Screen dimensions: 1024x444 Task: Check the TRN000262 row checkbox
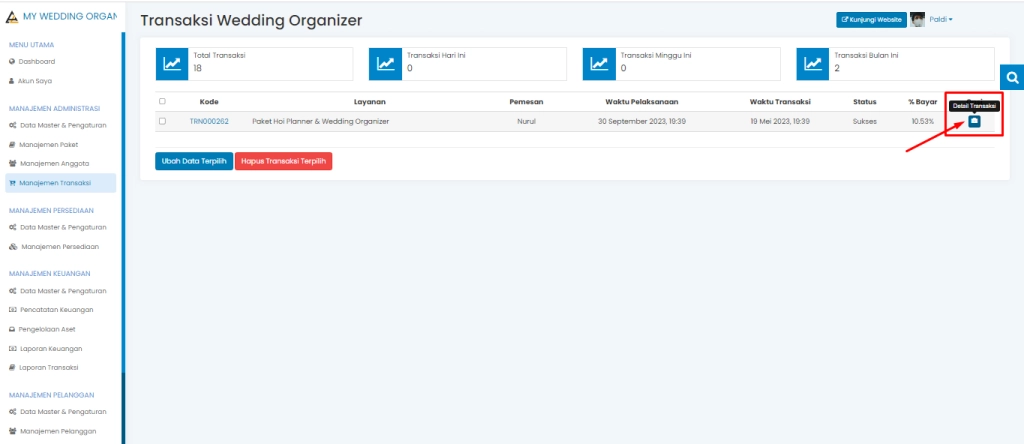[x=162, y=121]
